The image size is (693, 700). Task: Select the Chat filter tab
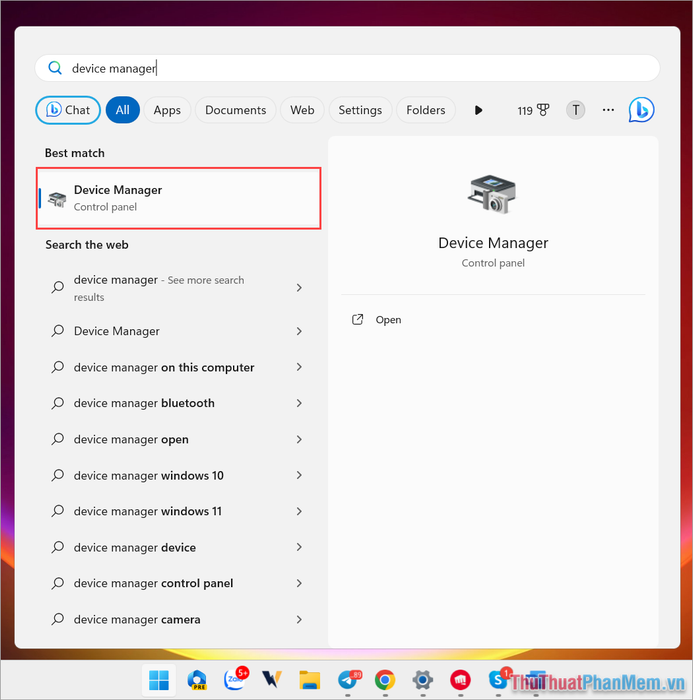click(68, 110)
